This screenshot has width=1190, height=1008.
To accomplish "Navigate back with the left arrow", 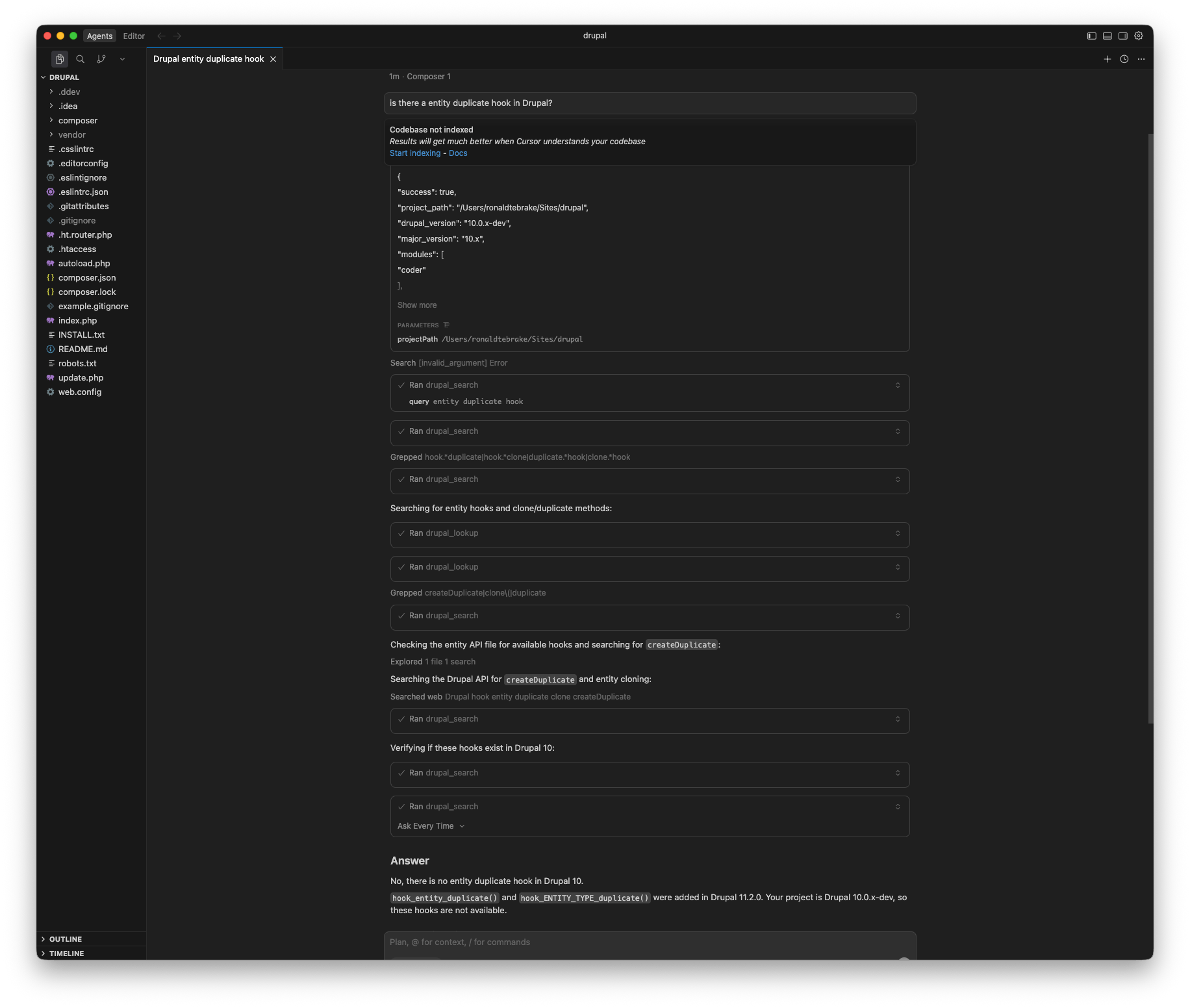I will coord(161,36).
